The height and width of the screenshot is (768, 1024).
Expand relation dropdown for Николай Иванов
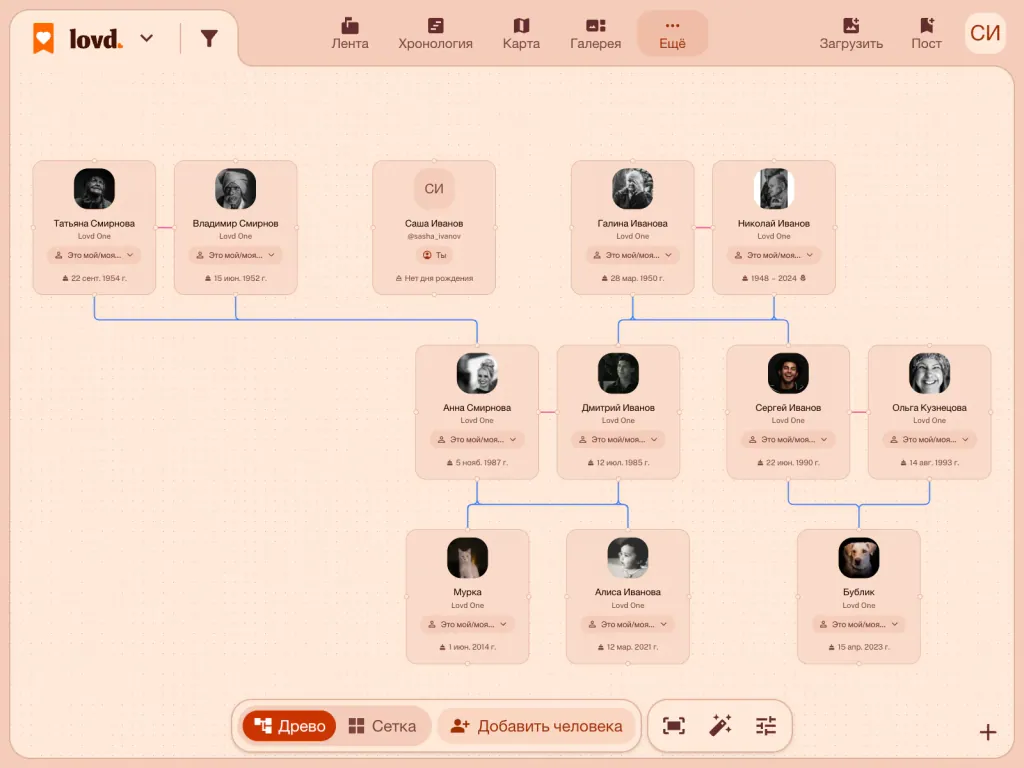pyautogui.click(x=774, y=255)
